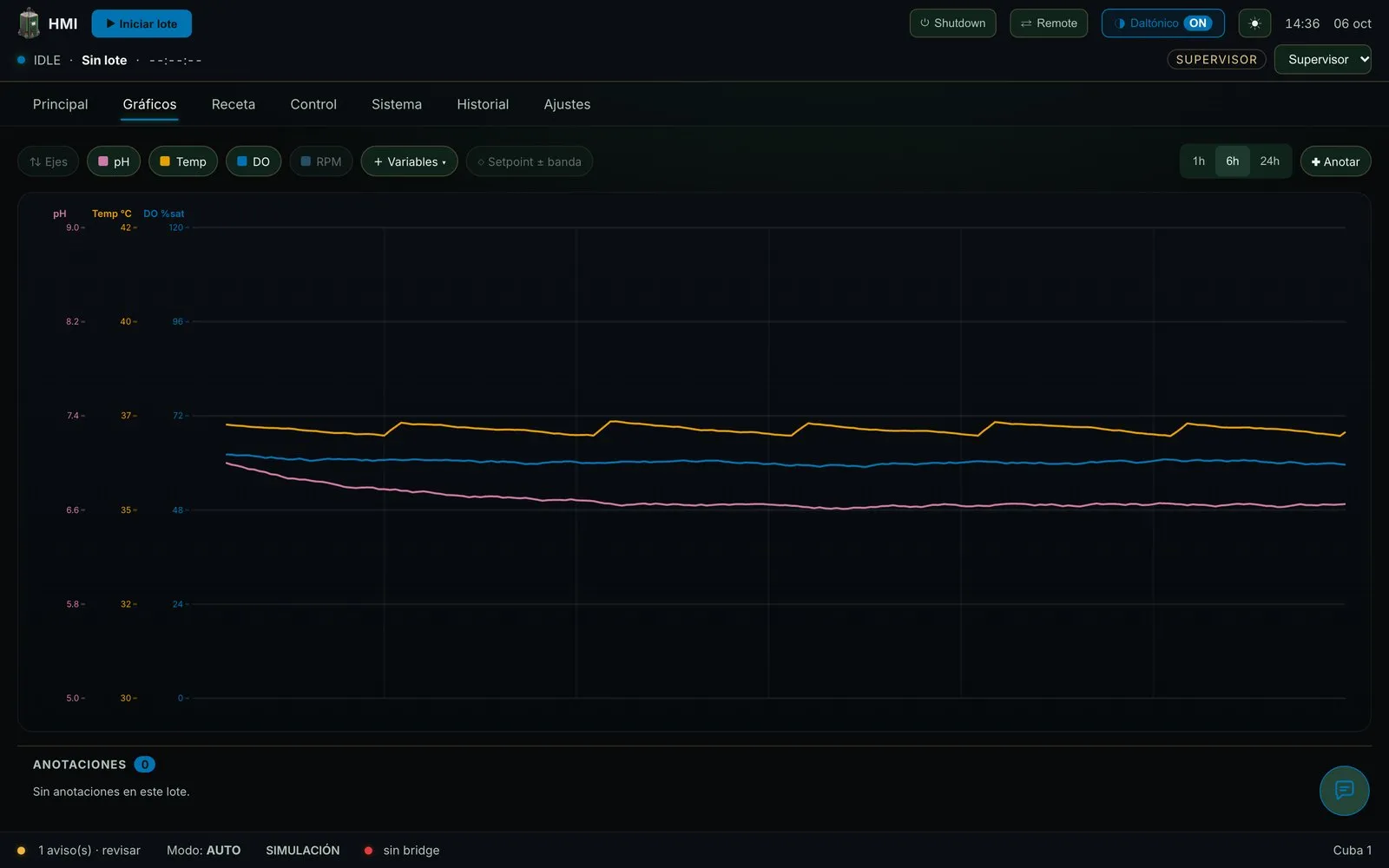
Task: Toggle the Ejes axes chip
Action: [49, 161]
